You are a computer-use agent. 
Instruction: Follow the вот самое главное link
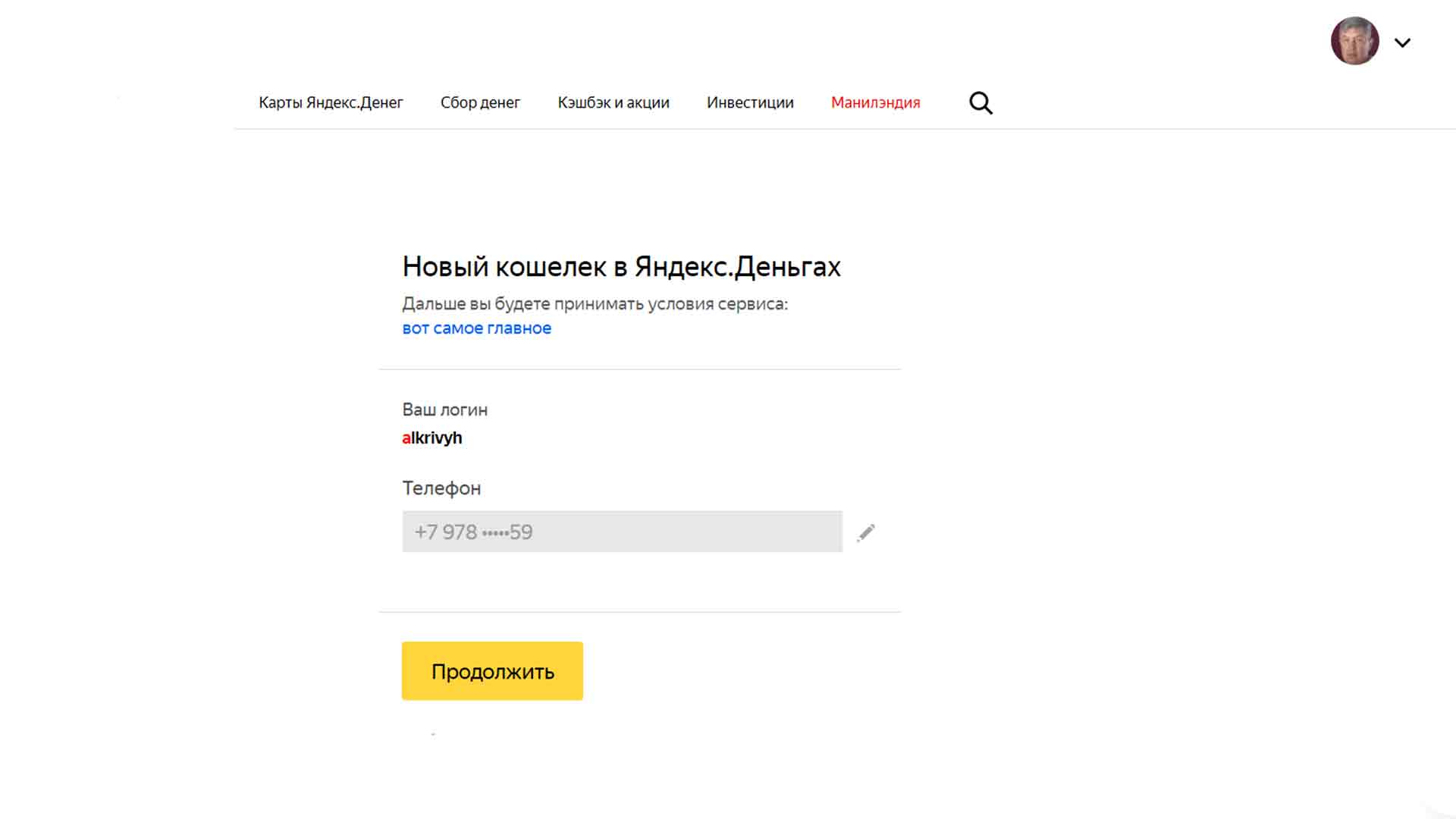coord(476,328)
